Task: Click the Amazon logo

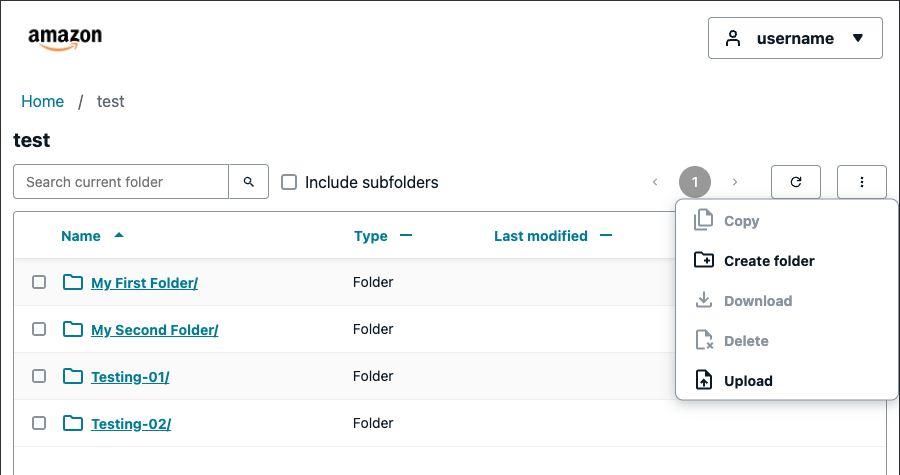Action: click(65, 39)
